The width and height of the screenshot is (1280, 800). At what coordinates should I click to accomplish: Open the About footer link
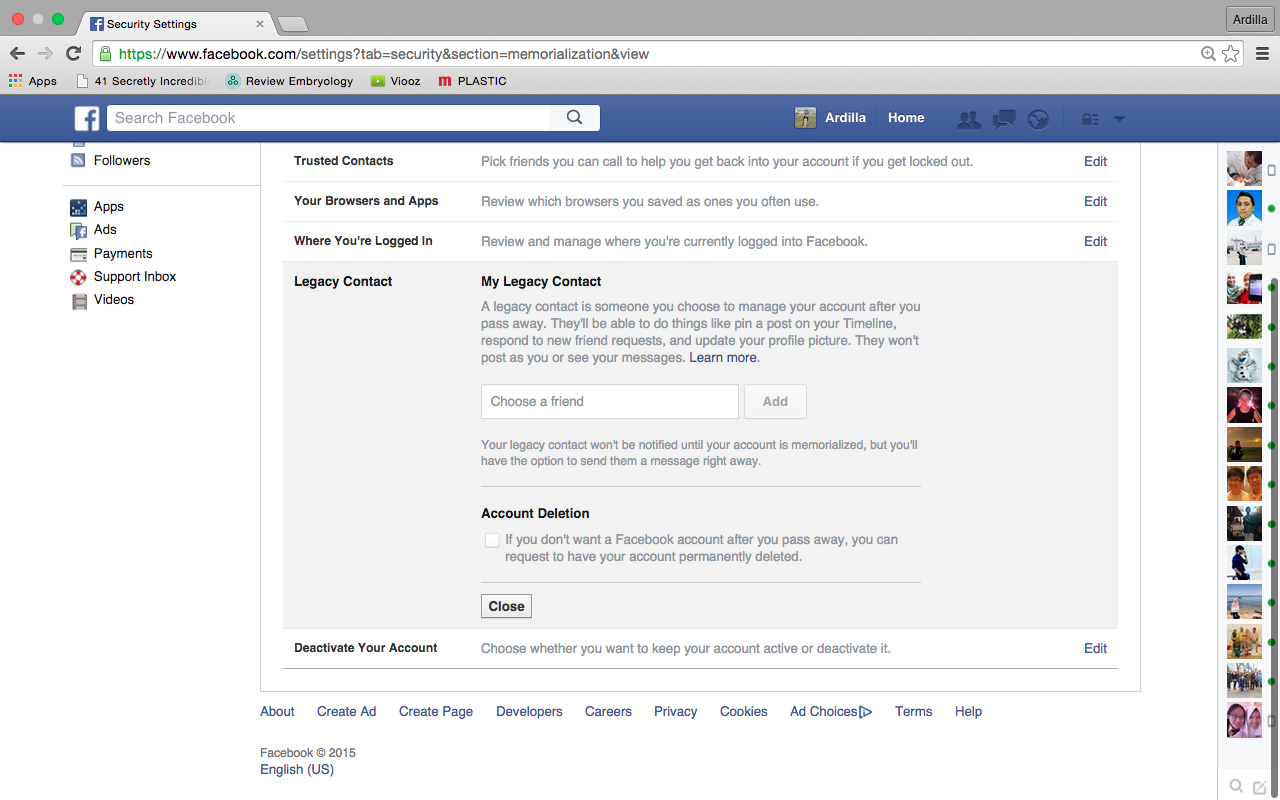pyautogui.click(x=277, y=712)
